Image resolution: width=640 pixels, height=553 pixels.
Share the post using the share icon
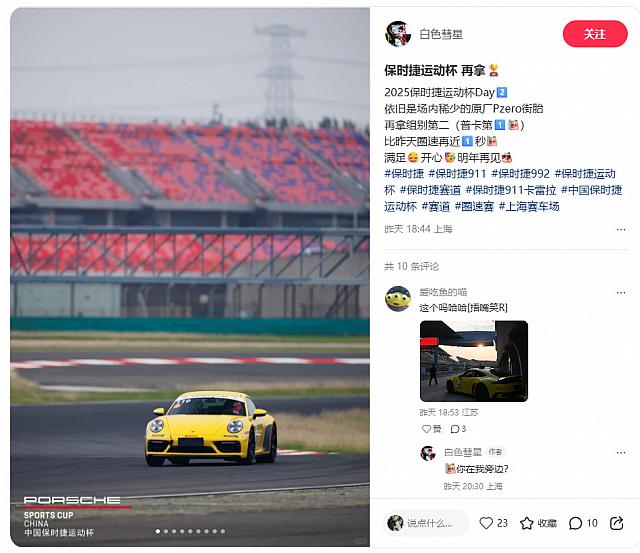(616, 523)
